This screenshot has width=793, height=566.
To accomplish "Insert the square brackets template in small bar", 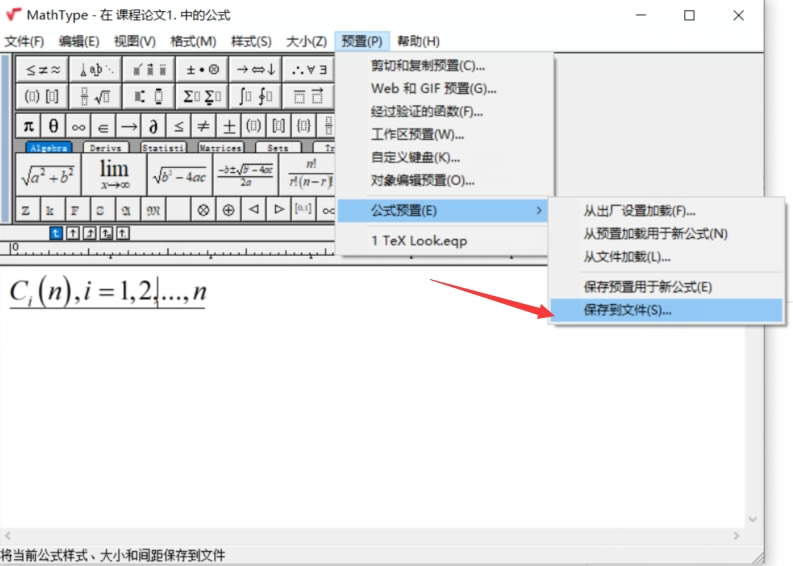I will (279, 126).
